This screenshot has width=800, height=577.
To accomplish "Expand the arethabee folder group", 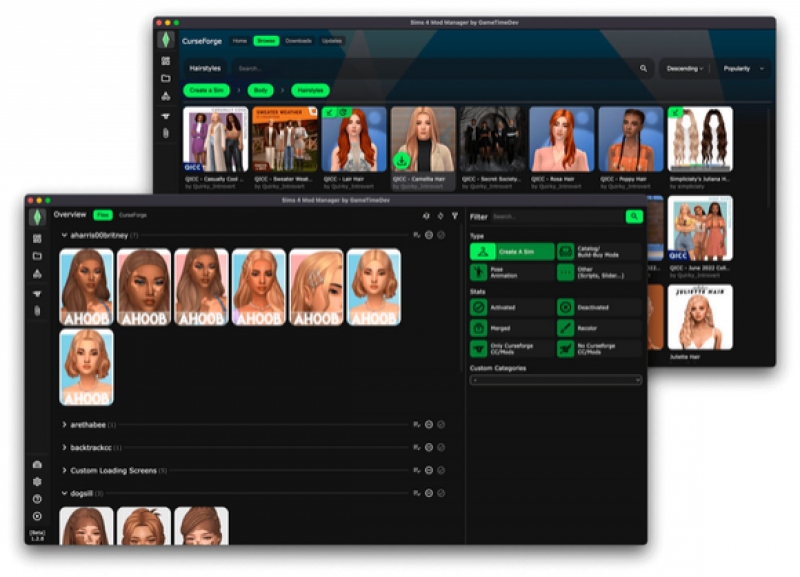I will coord(64,424).
